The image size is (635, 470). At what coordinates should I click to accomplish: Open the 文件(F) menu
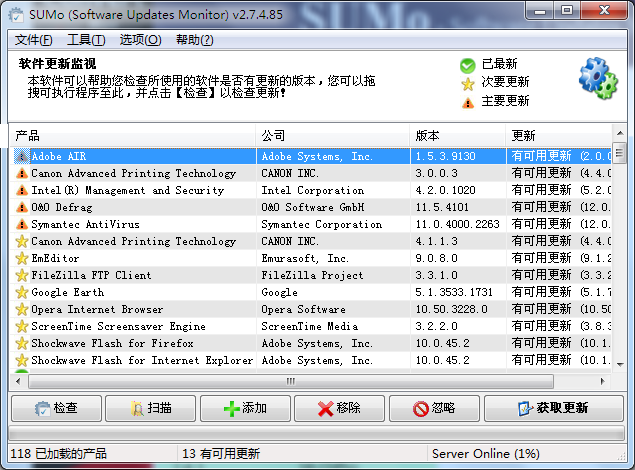34,40
